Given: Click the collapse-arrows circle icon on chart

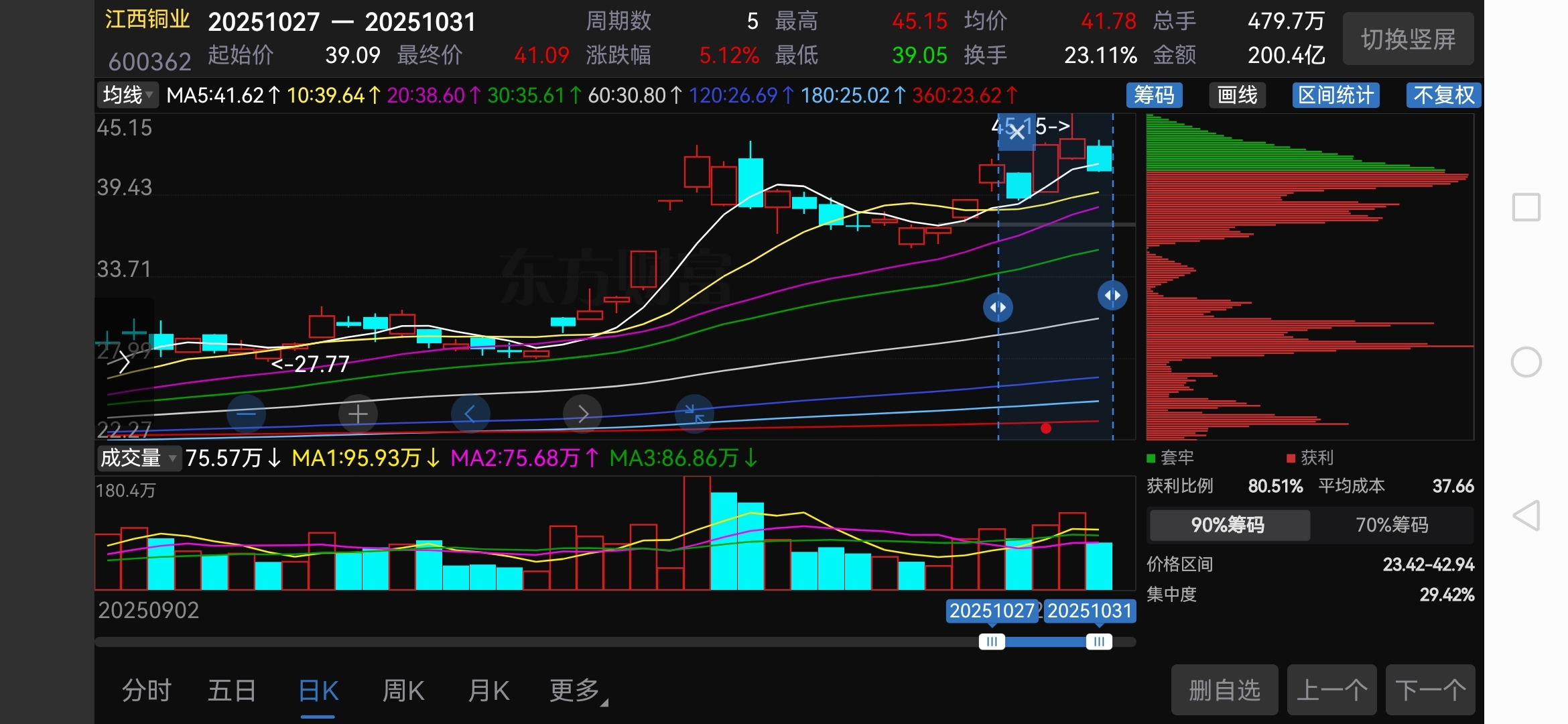Looking at the screenshot, I should 694,414.
